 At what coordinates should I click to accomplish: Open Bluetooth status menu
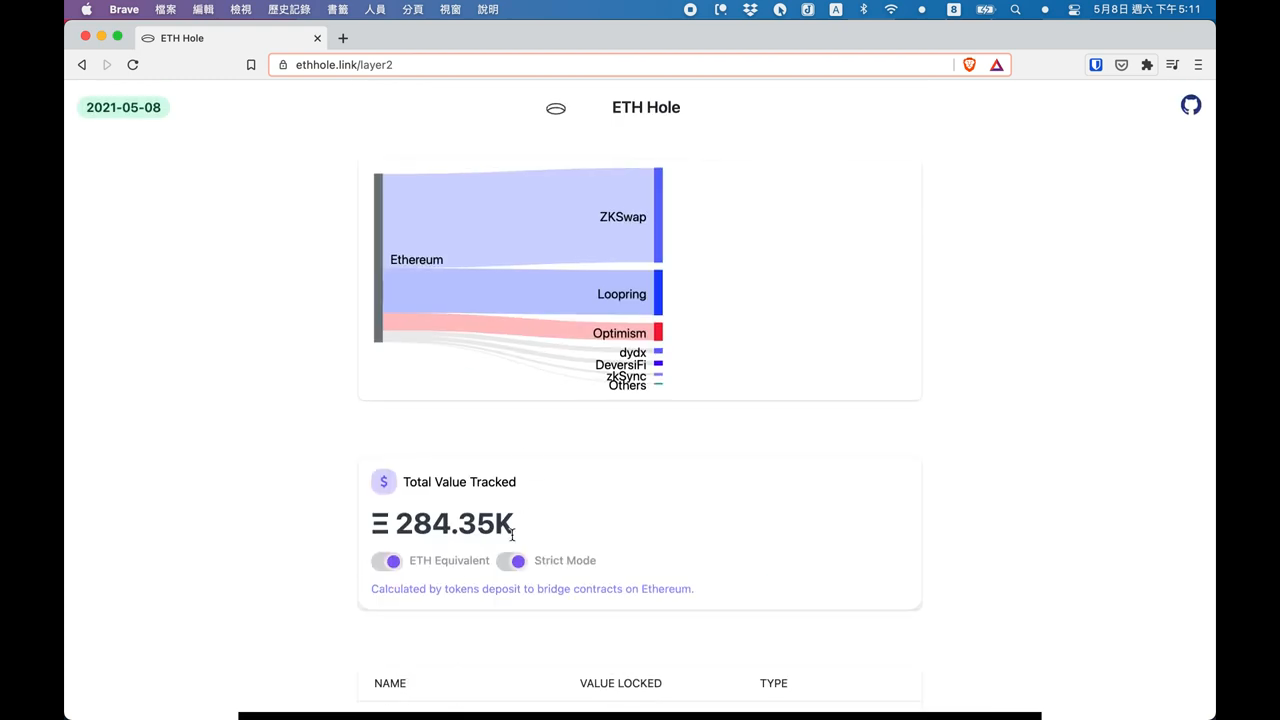coord(863,9)
